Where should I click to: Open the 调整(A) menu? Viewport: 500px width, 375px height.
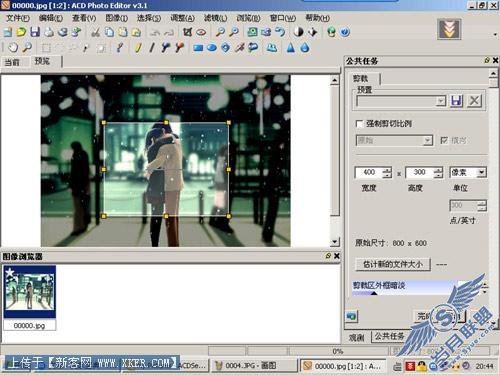182,18
